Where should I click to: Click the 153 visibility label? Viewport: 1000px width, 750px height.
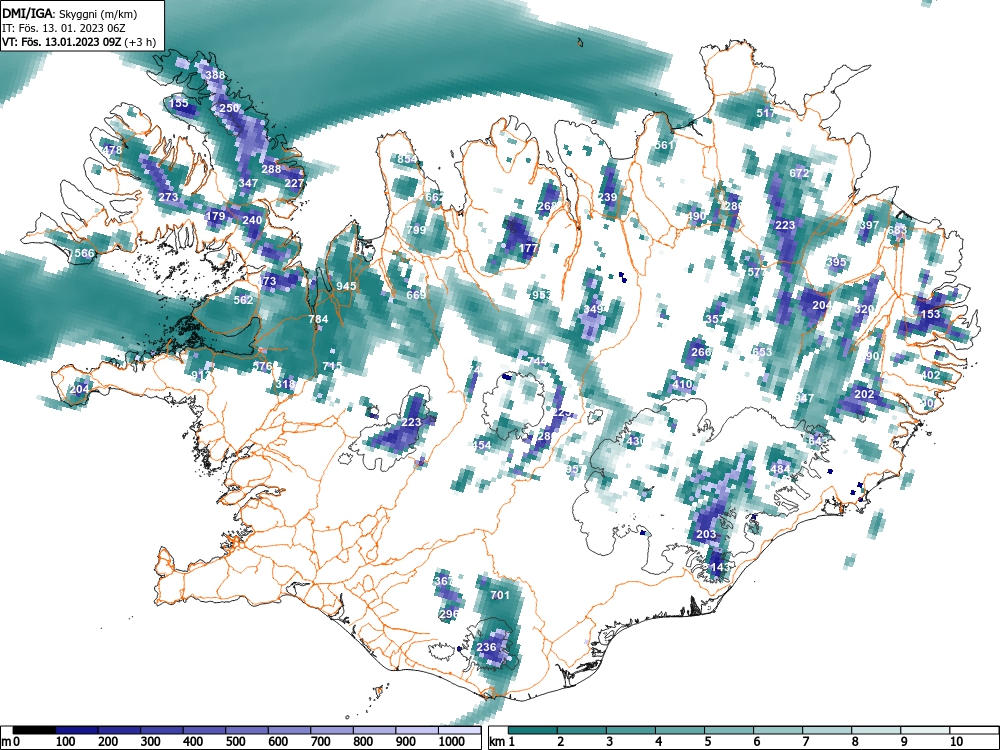[x=930, y=314]
